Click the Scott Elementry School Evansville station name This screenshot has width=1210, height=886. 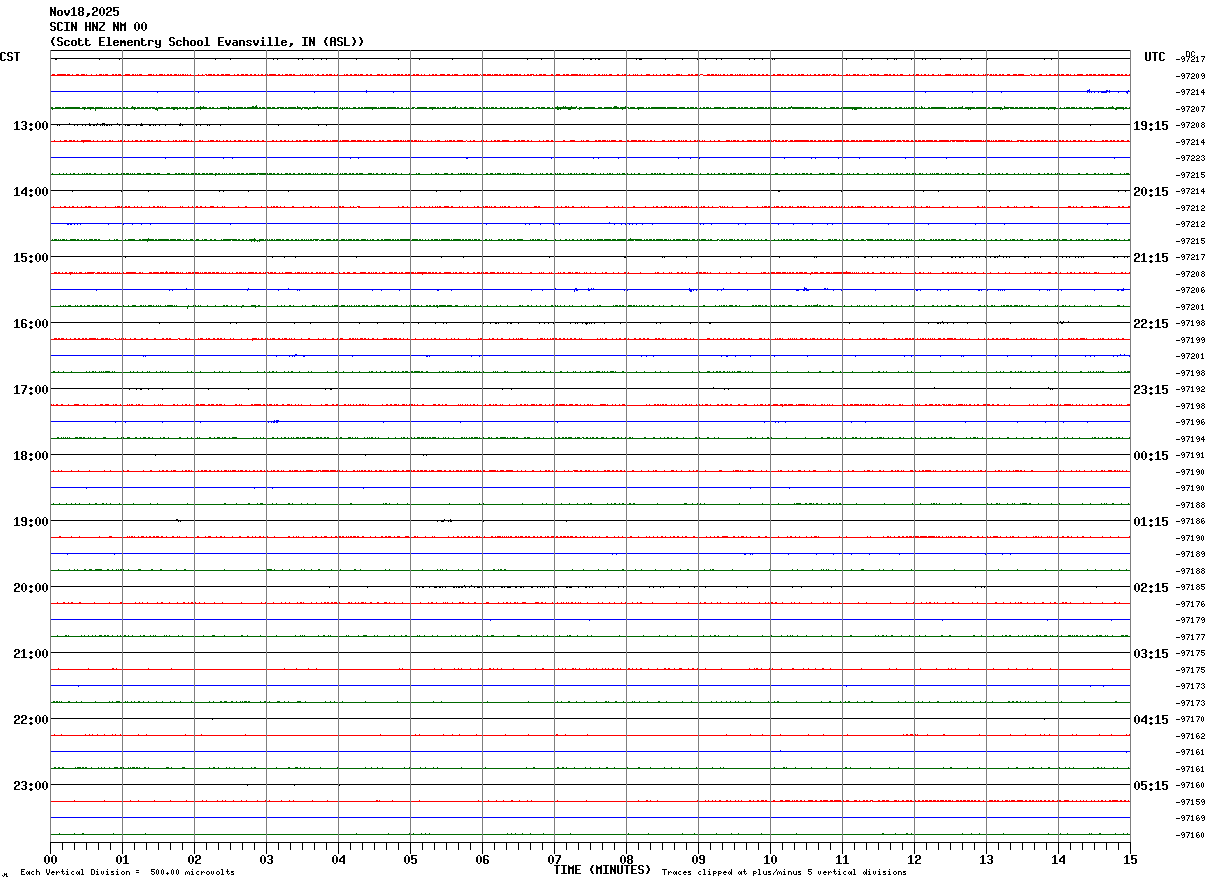tap(207, 42)
